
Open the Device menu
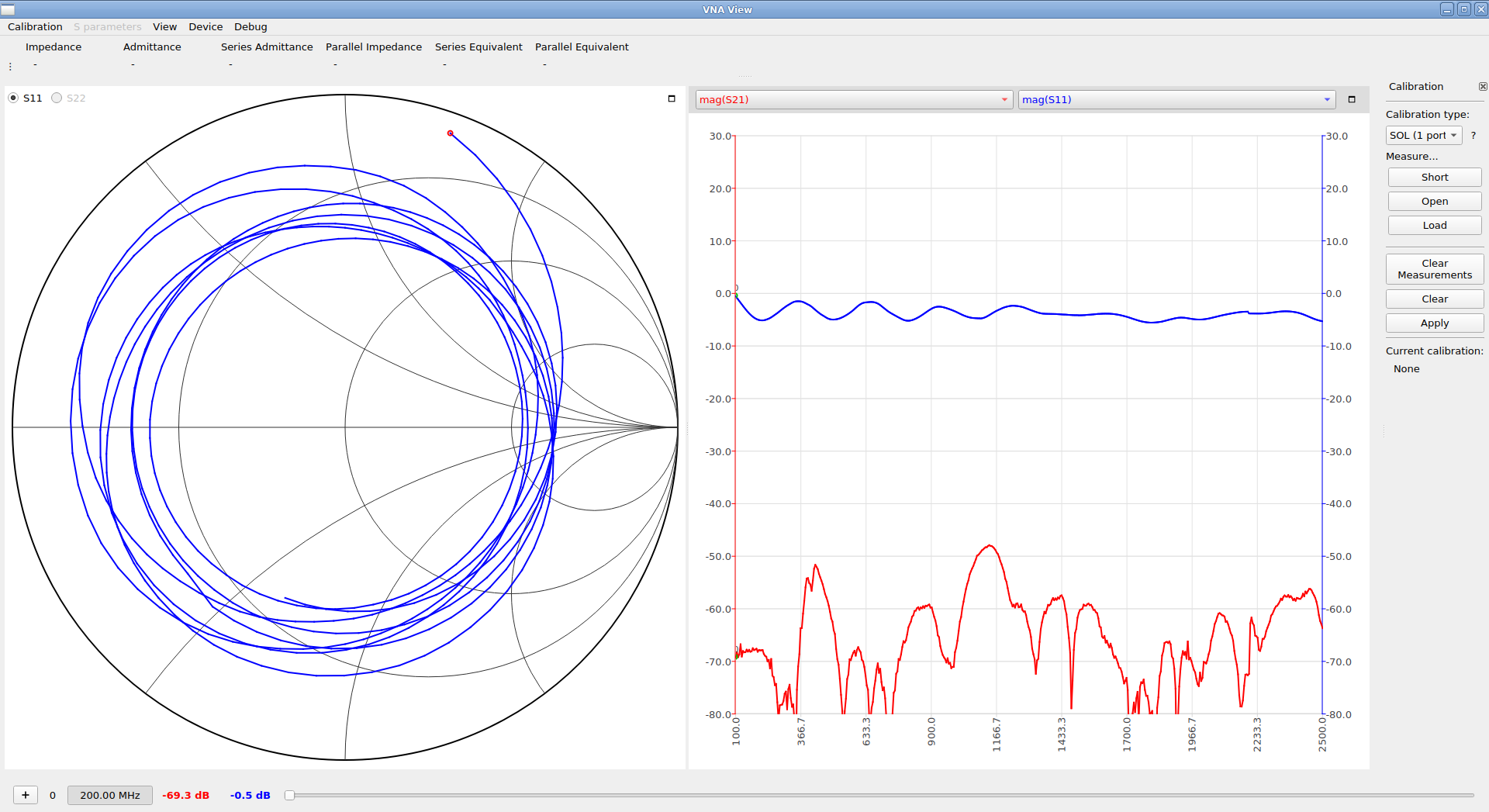point(206,26)
